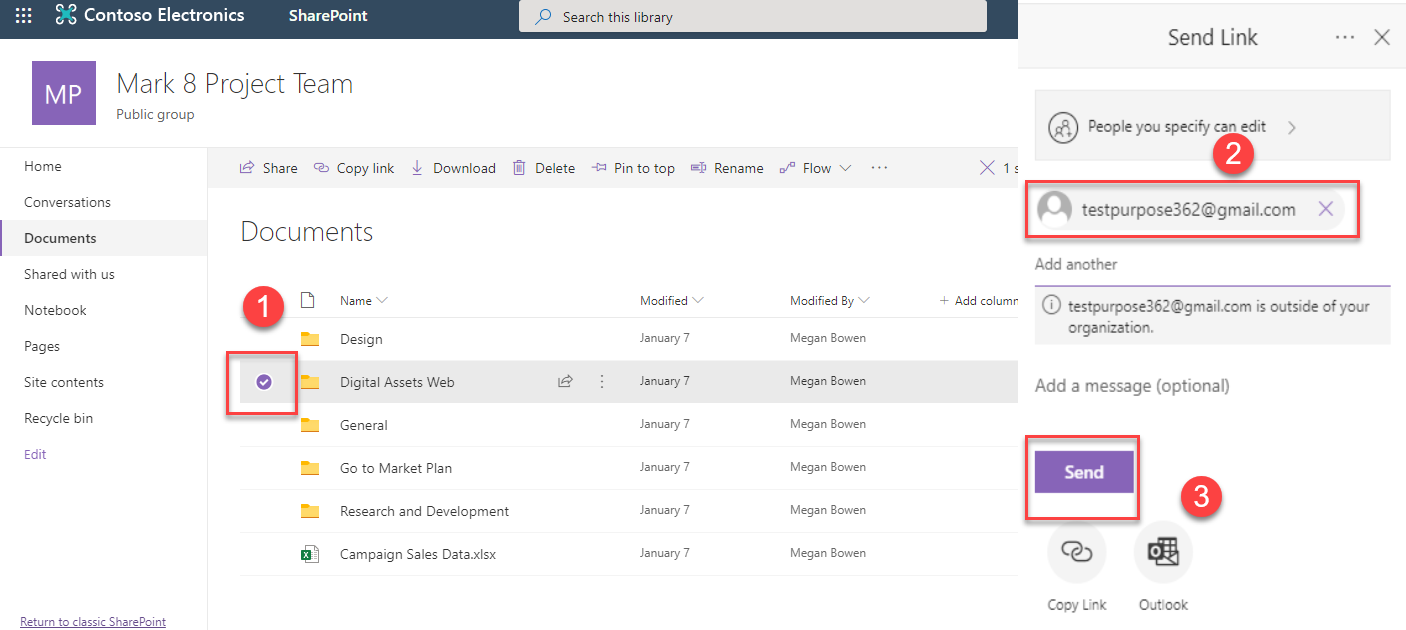The height and width of the screenshot is (630, 1406).
Task: Click share icon on Digital Assets Web row
Action: [x=565, y=381]
